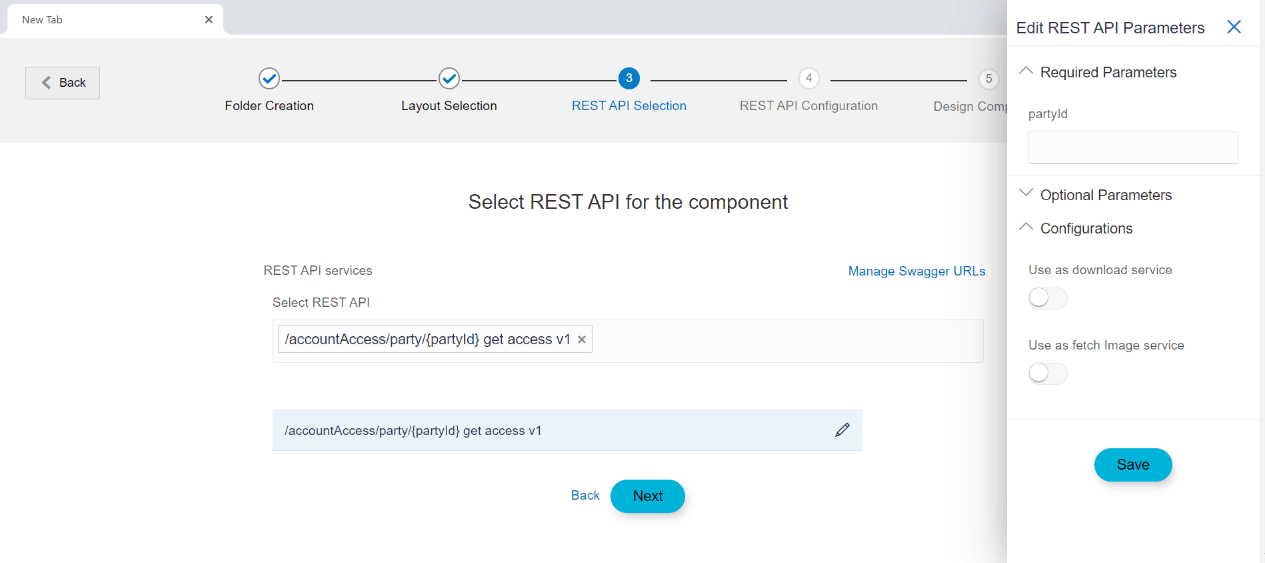This screenshot has height=563, width=1265.
Task: Expand the Optional Parameters section
Action: point(1026,194)
